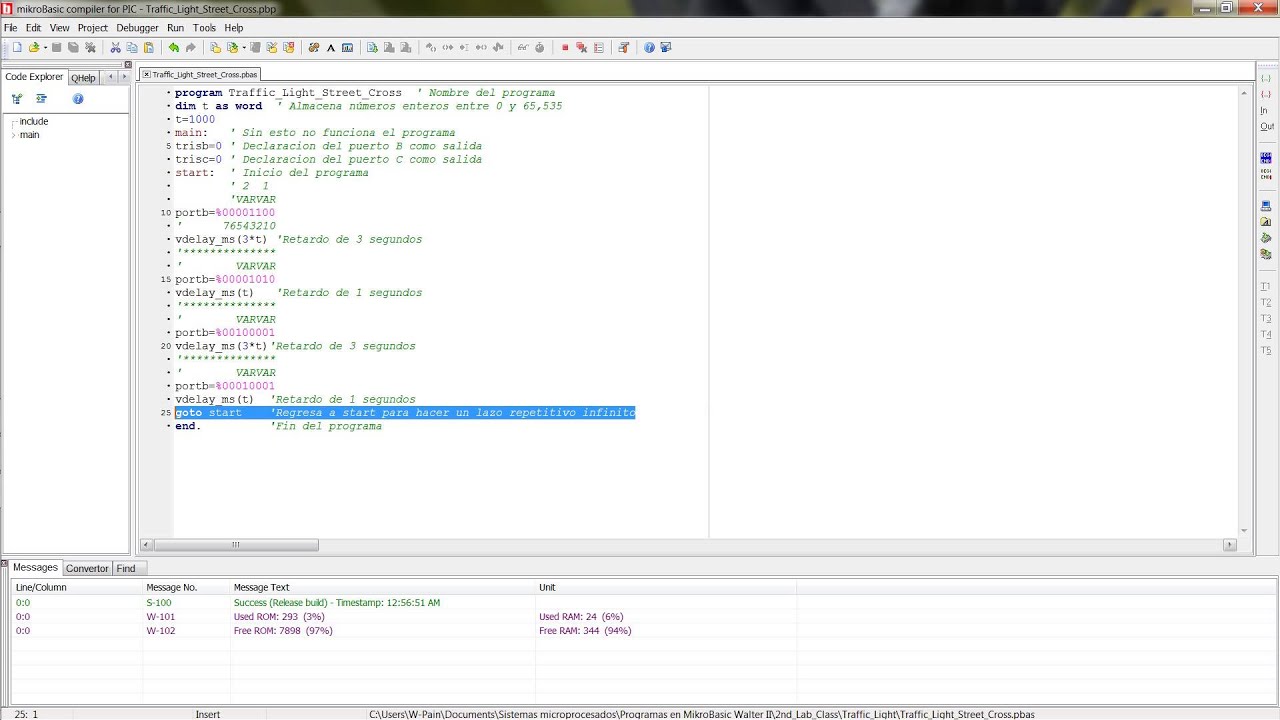Click the font 'A' toolbar icon
Viewport: 1280px width, 720px height.
pyautogui.click(x=330, y=47)
